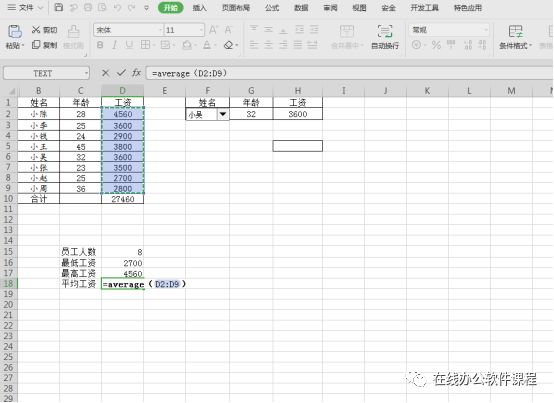Open the font size 11 dropdown
Viewport: 554px width, 403px height.
(x=201, y=30)
